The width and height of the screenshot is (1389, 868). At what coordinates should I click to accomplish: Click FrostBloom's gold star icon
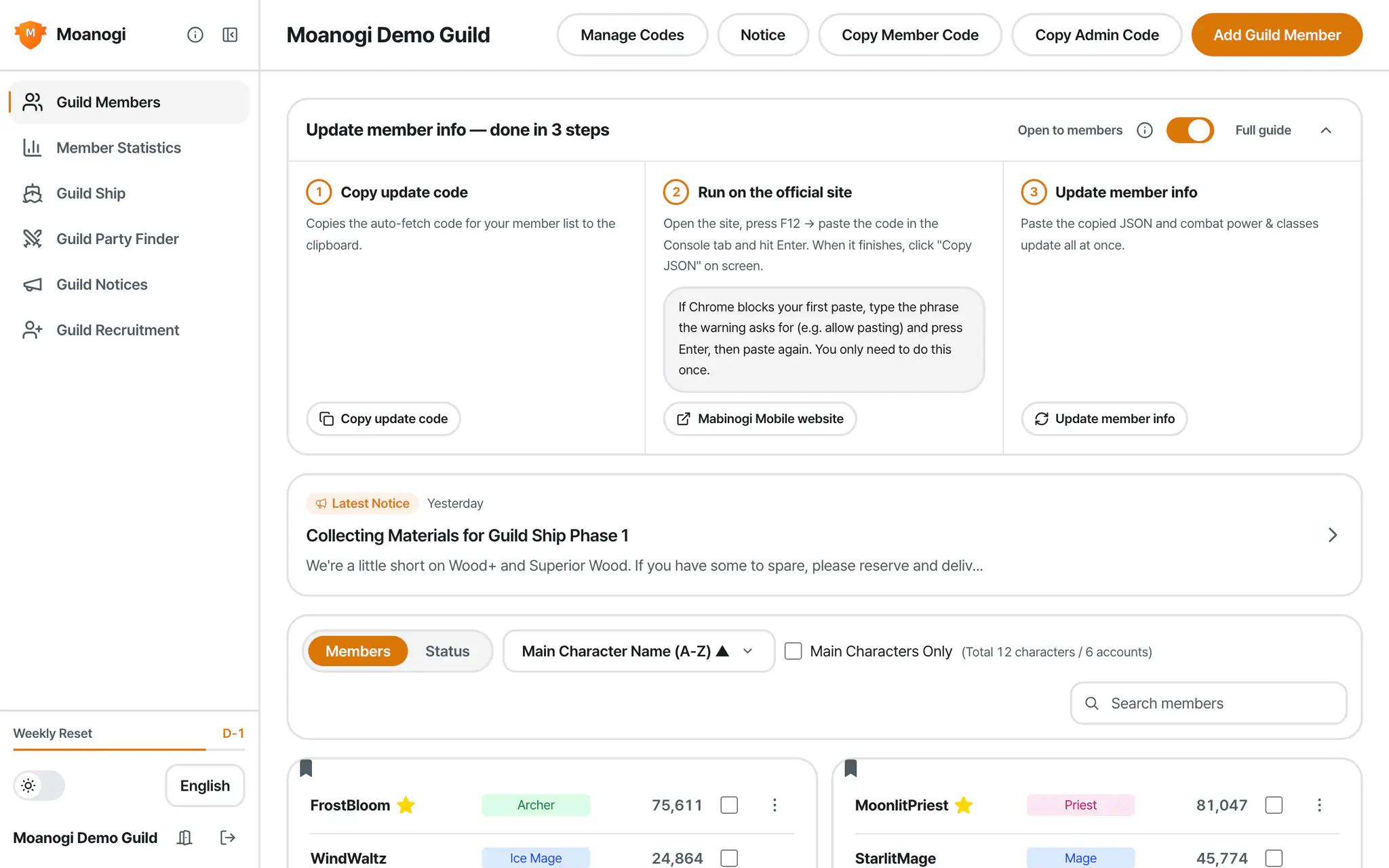click(x=406, y=805)
